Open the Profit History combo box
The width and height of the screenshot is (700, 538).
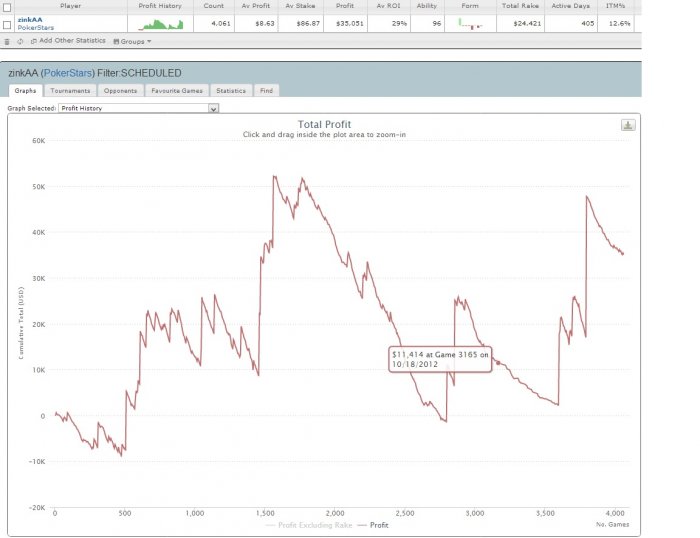tap(138, 108)
